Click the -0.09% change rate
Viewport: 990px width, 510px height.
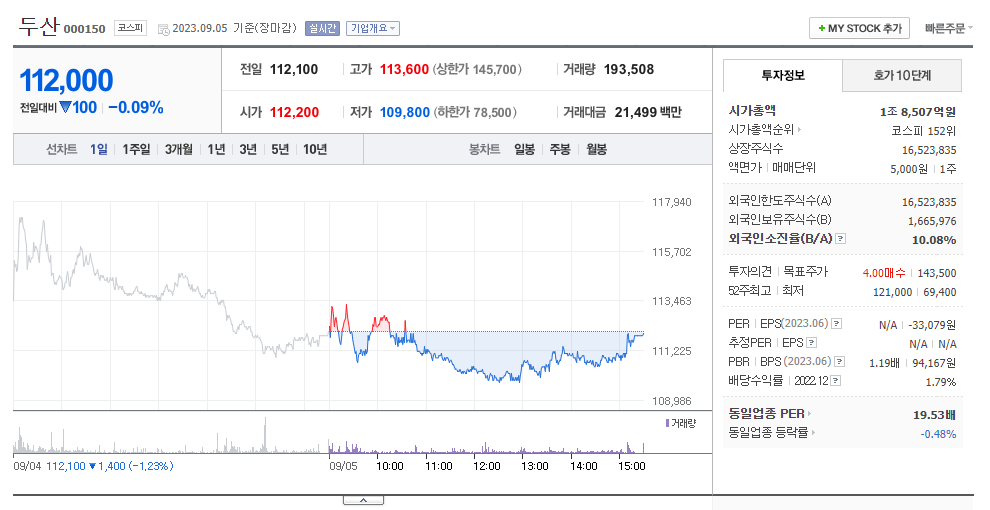[136, 108]
